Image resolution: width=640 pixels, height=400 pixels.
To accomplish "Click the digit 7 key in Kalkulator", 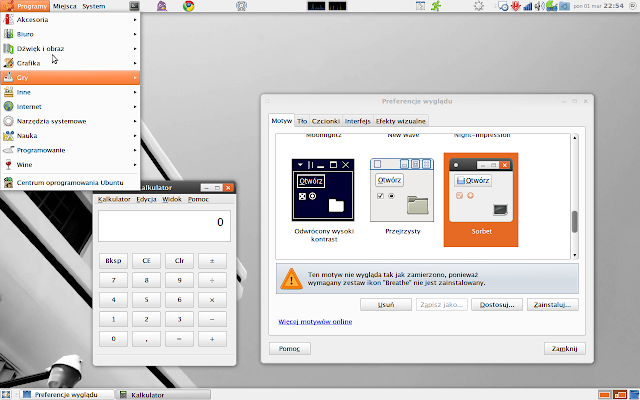I will click(x=113, y=280).
